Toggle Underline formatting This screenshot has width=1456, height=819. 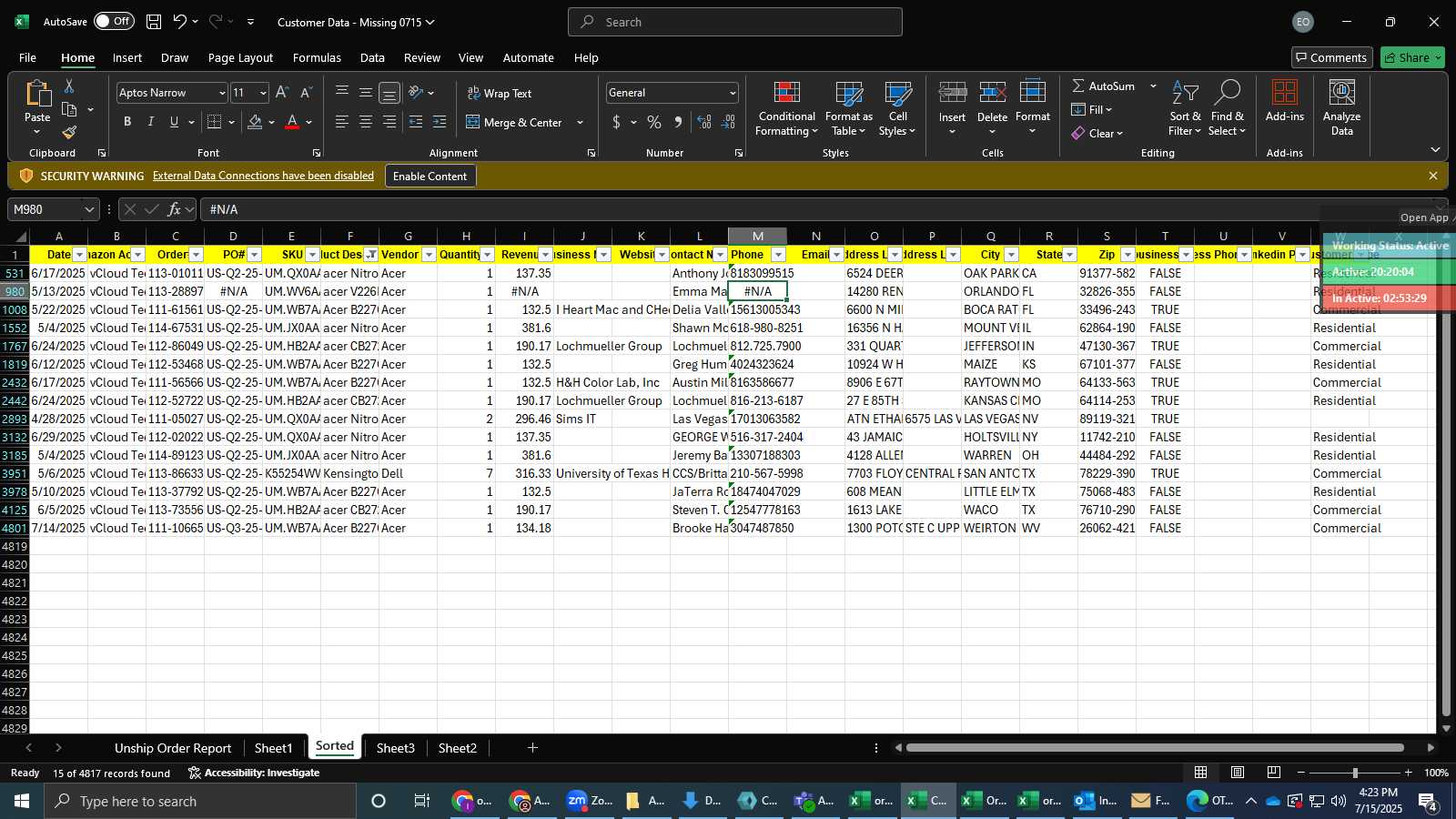click(174, 122)
